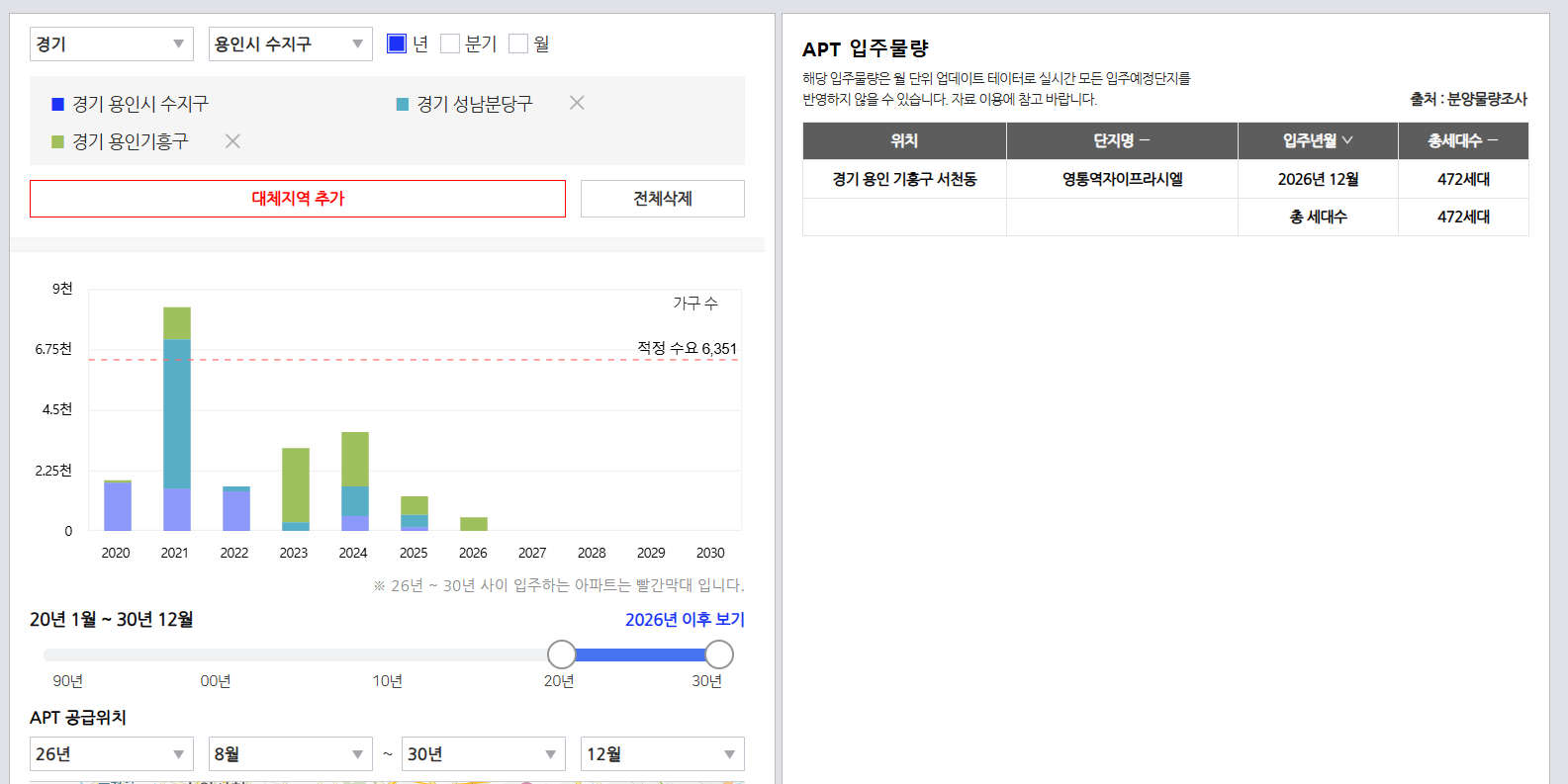Sort the table by 총세대수 header
The image size is (1568, 784).
(x=1463, y=140)
